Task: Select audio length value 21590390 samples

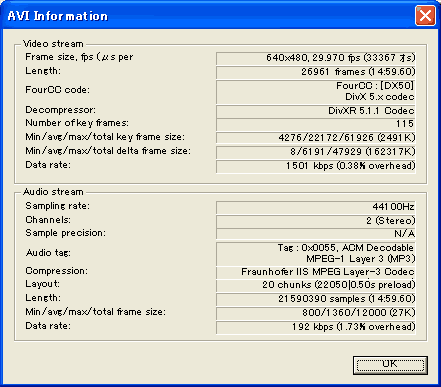Action: pyautogui.click(x=316, y=299)
